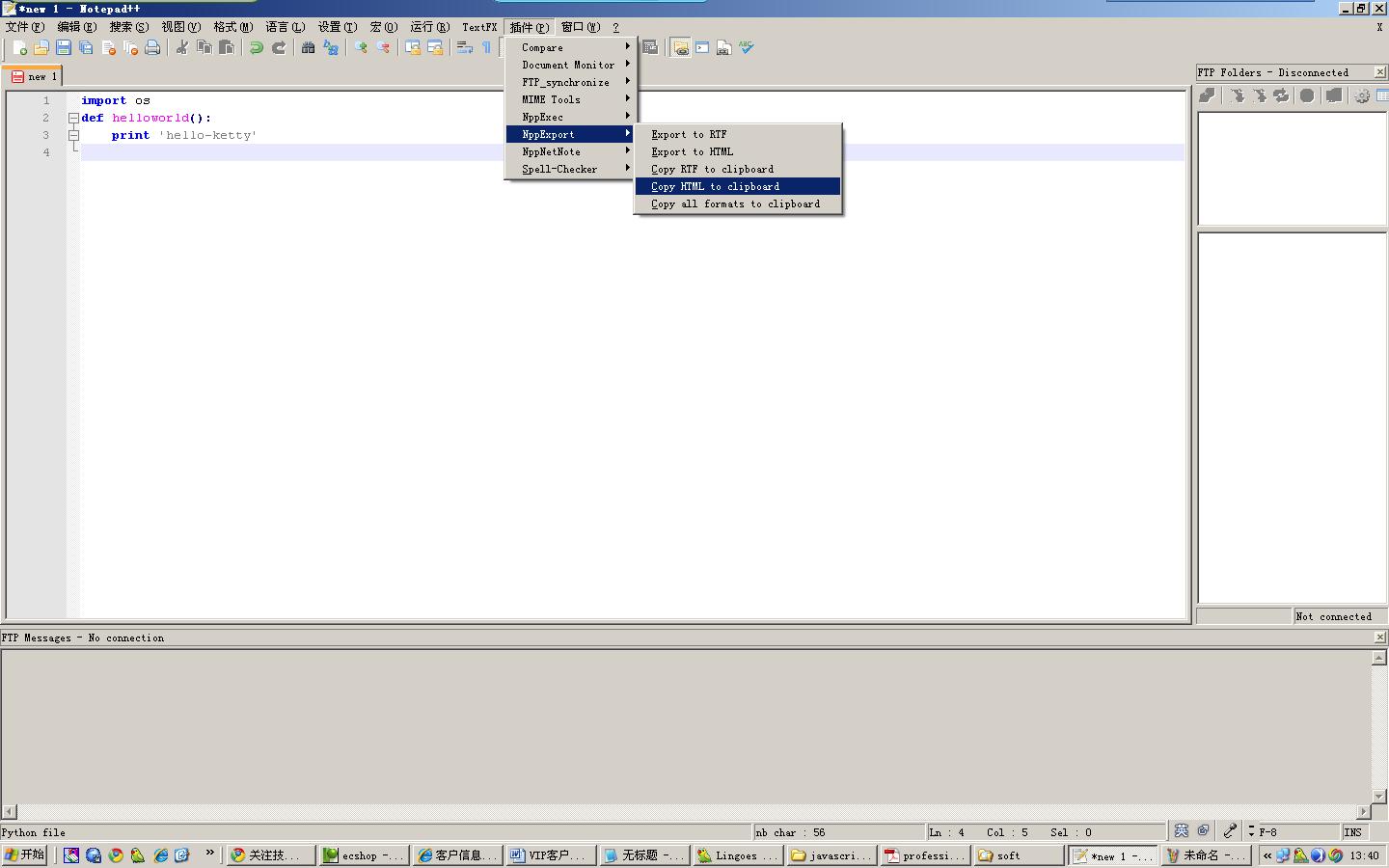Viewport: 1389px width, 868px height.
Task: Choose 'Export to RTF' from NppExport submenu
Action: (689, 134)
